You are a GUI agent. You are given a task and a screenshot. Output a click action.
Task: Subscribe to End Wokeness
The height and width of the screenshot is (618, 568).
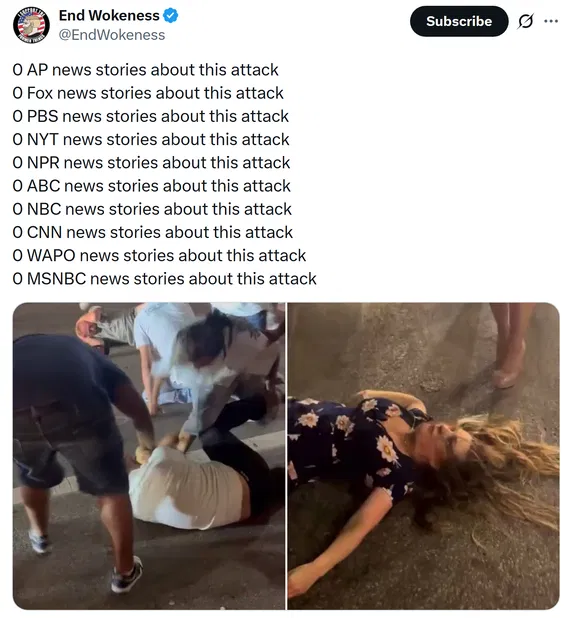pos(459,21)
